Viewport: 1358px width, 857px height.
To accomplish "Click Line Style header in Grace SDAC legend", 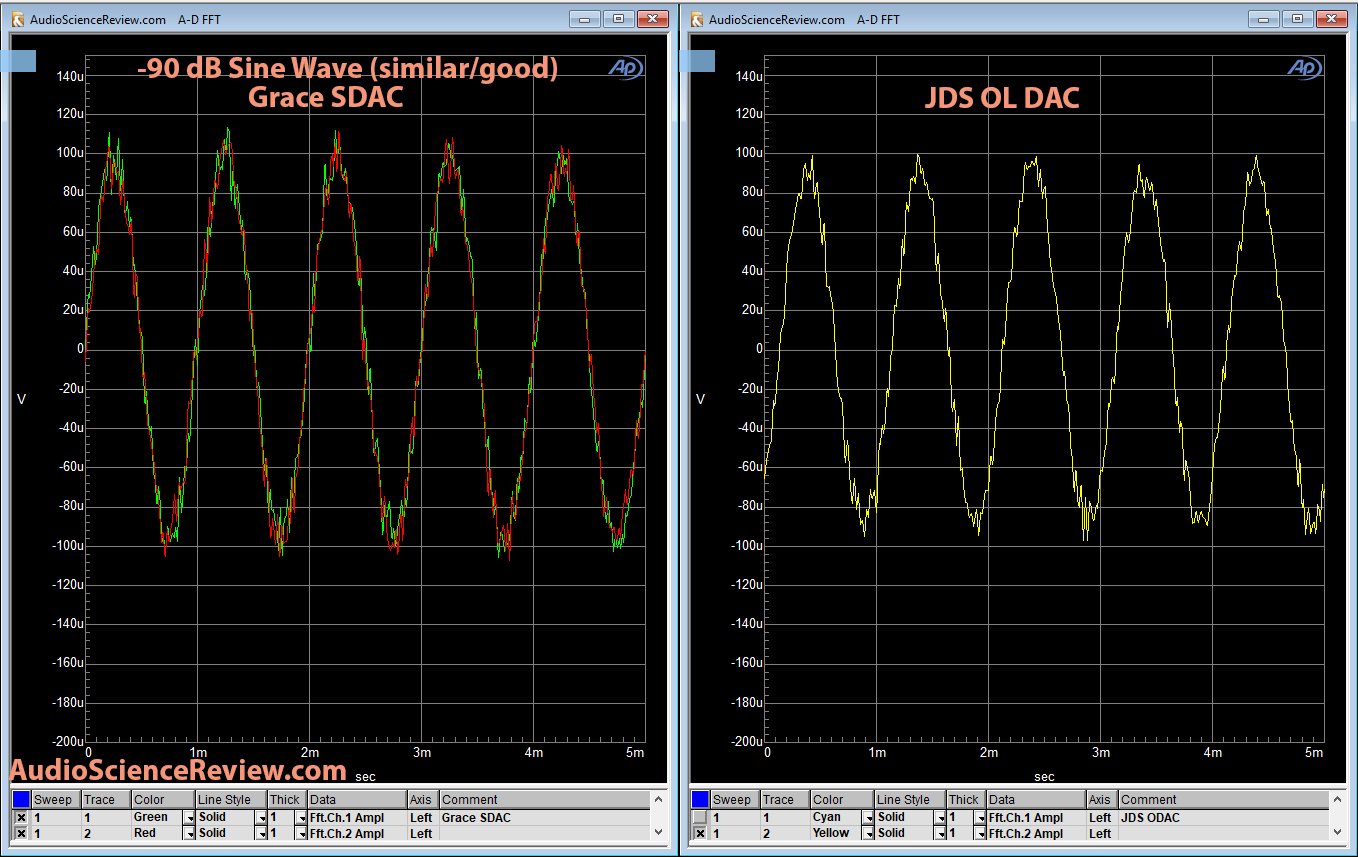I will pos(231,799).
